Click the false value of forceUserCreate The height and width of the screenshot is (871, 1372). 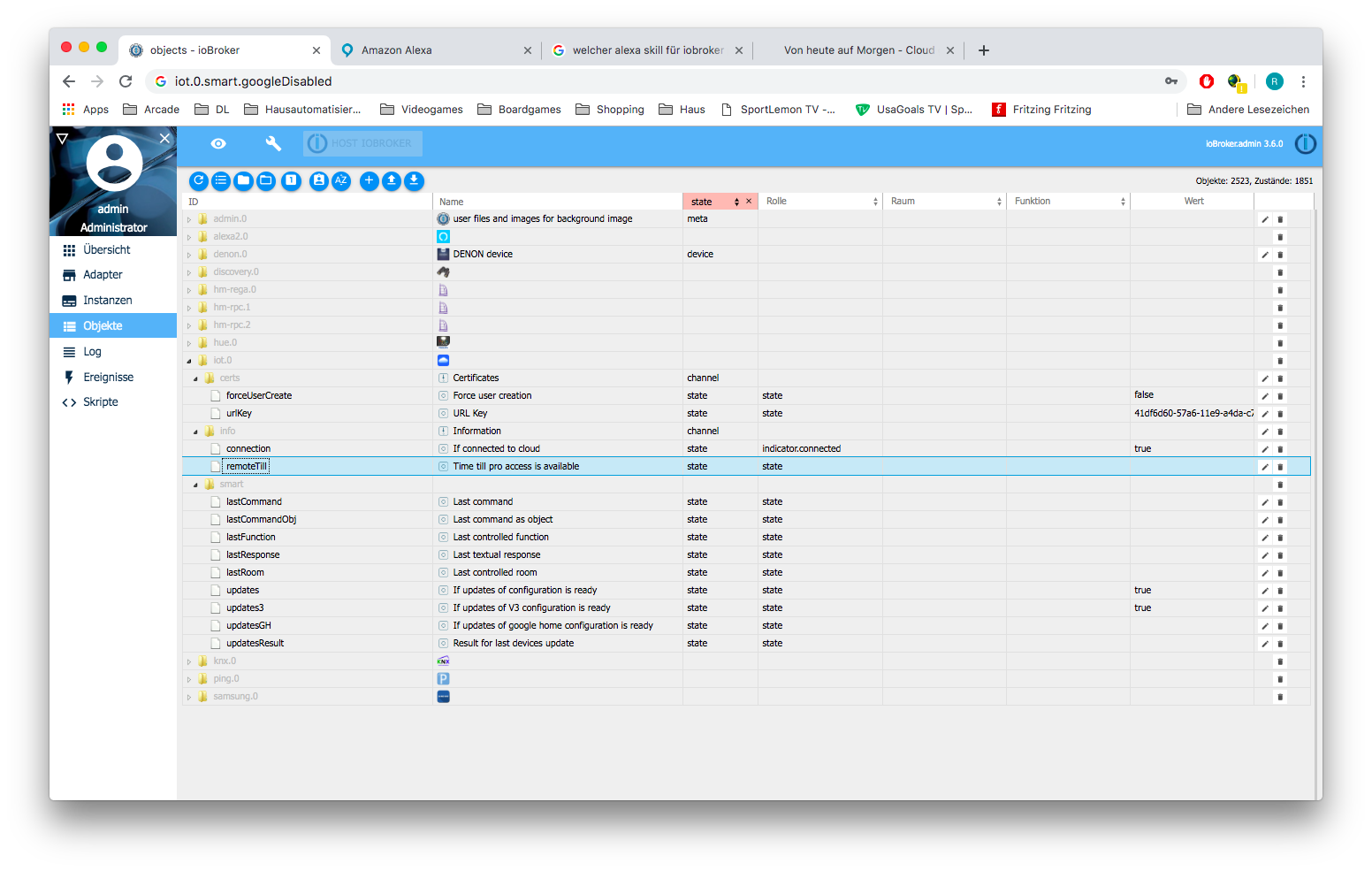click(x=1144, y=395)
